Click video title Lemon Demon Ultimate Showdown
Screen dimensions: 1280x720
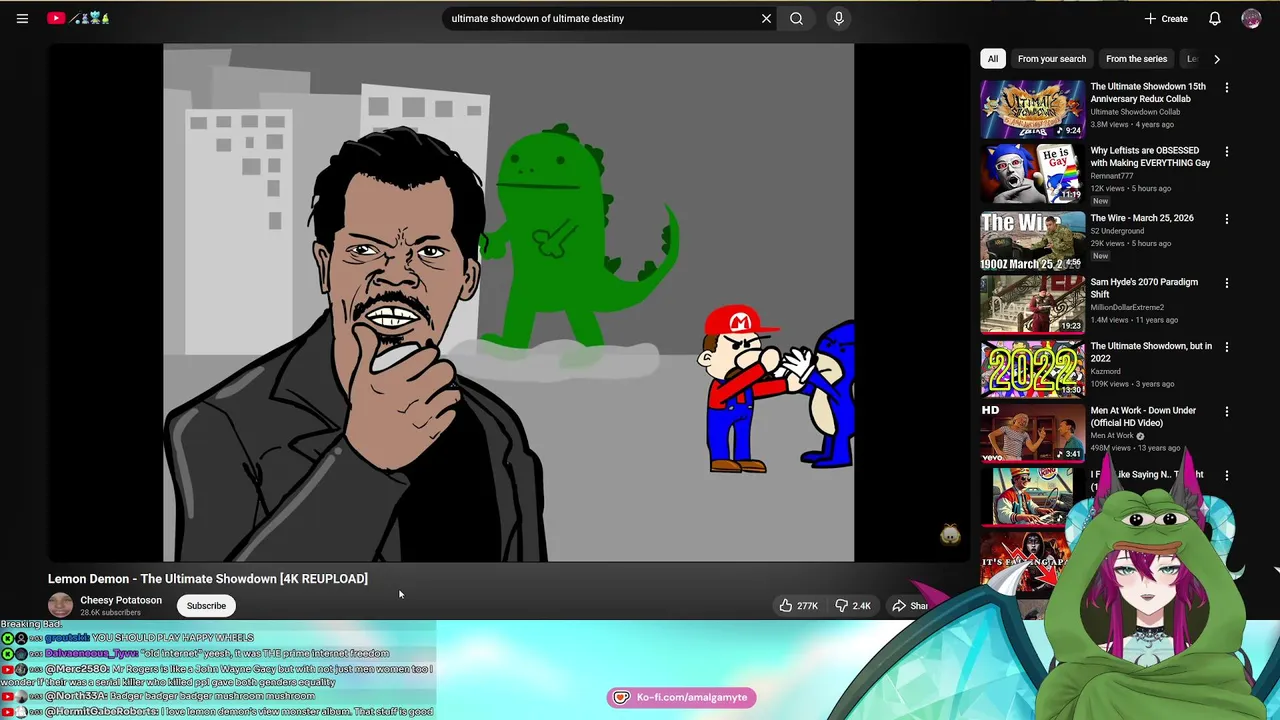208,579
